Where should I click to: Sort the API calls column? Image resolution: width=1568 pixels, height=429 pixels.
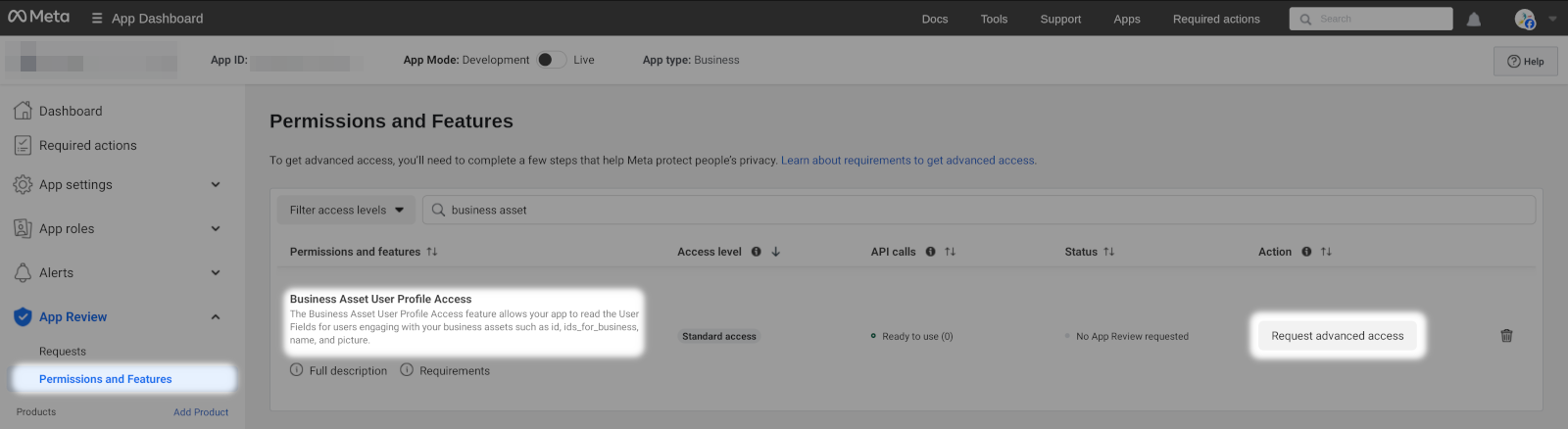(x=950, y=252)
